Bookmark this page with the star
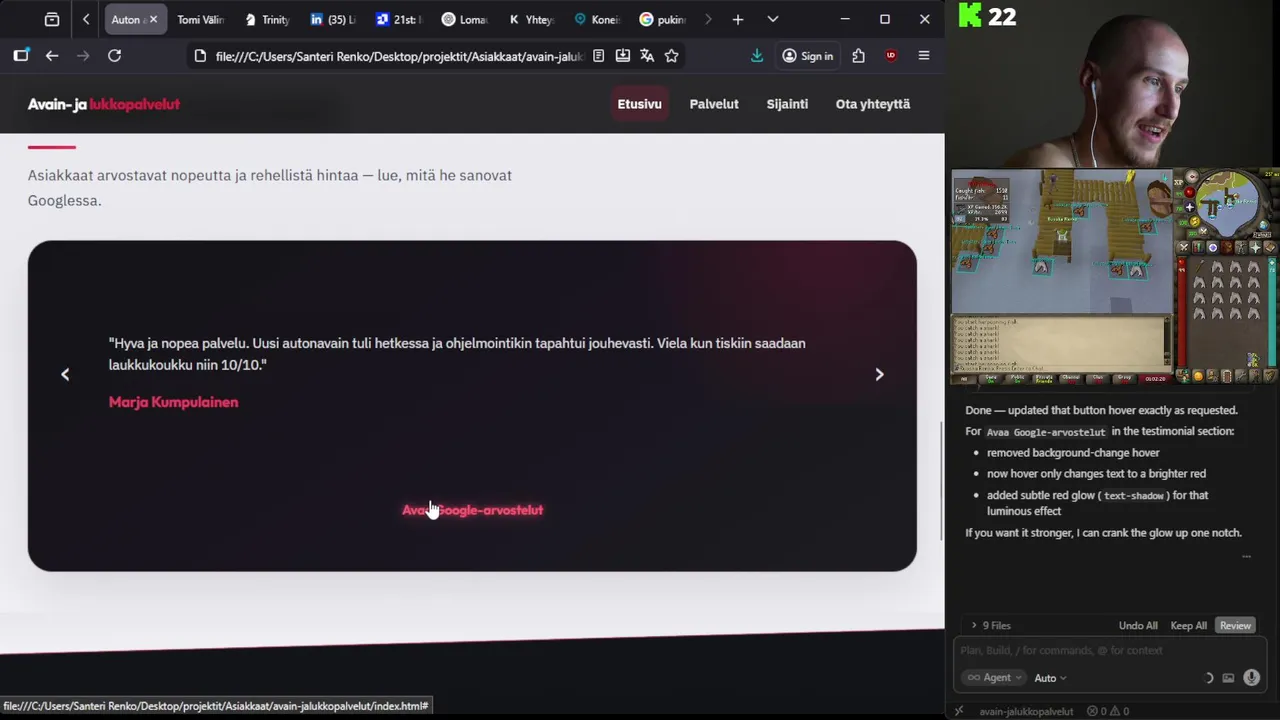Screen dimensions: 1280x720 pos(672,56)
